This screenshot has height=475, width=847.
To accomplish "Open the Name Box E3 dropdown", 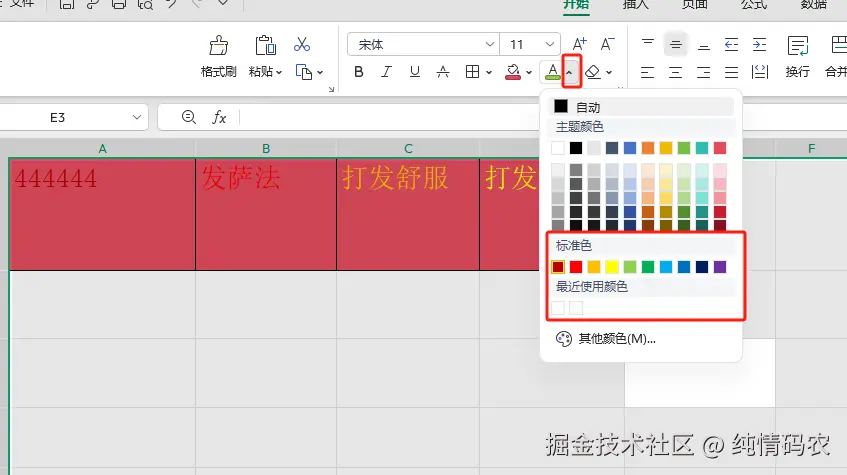I will pos(137,117).
